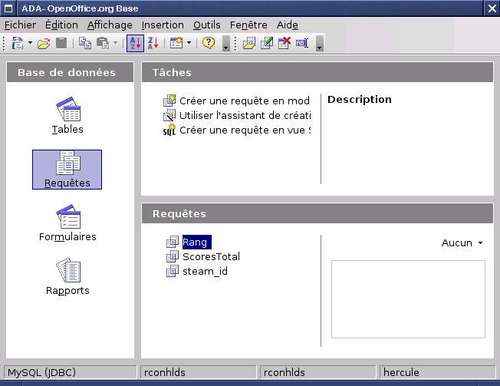Open a file with folder icon
The height and width of the screenshot is (386, 500).
click(x=44, y=43)
